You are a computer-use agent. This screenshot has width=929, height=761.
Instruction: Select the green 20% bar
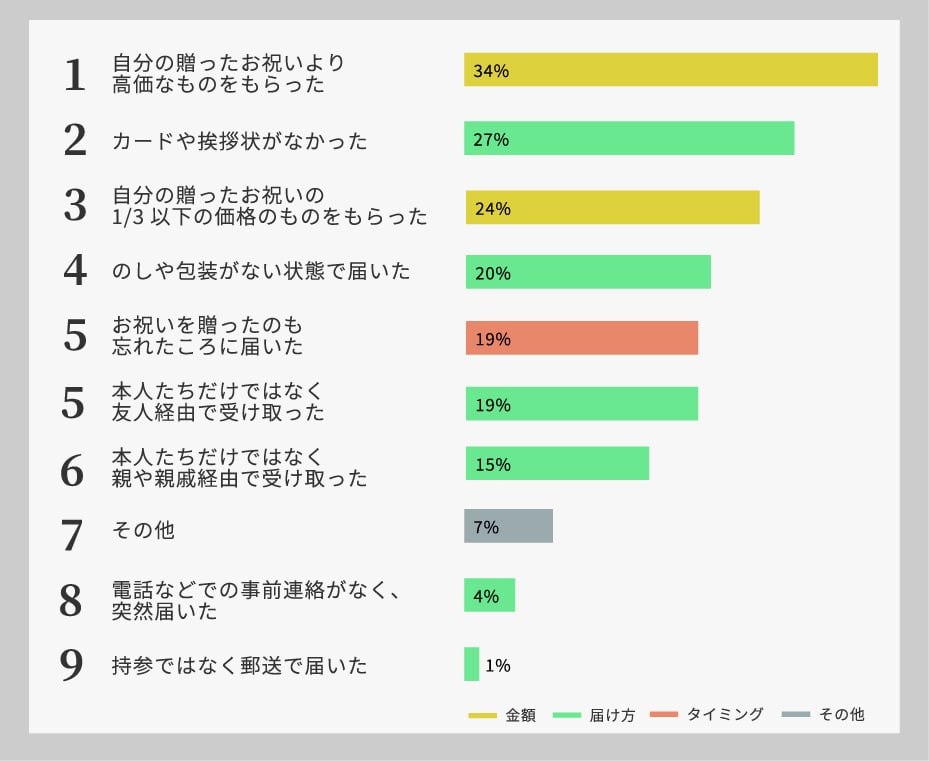coord(588,272)
